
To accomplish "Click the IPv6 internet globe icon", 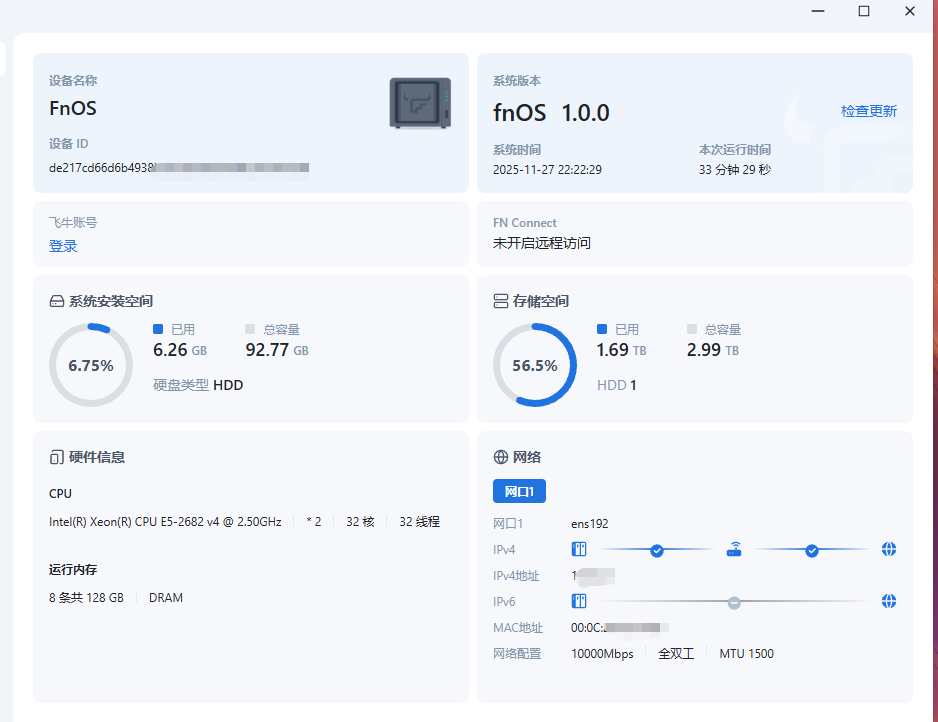I will click(889, 601).
